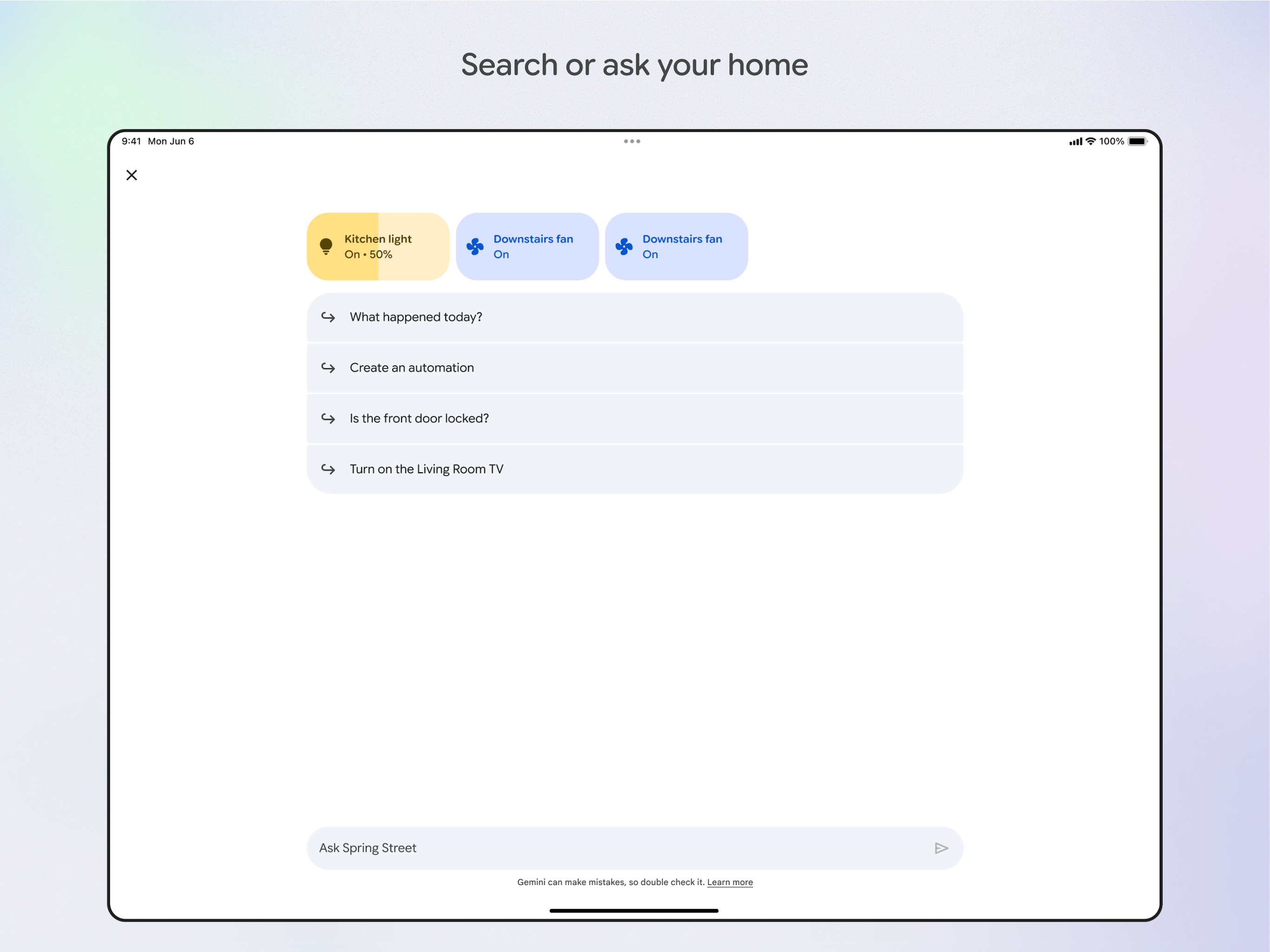Open the "Learn more" link about Gemini mistakes
This screenshot has width=1270, height=952.
click(730, 882)
